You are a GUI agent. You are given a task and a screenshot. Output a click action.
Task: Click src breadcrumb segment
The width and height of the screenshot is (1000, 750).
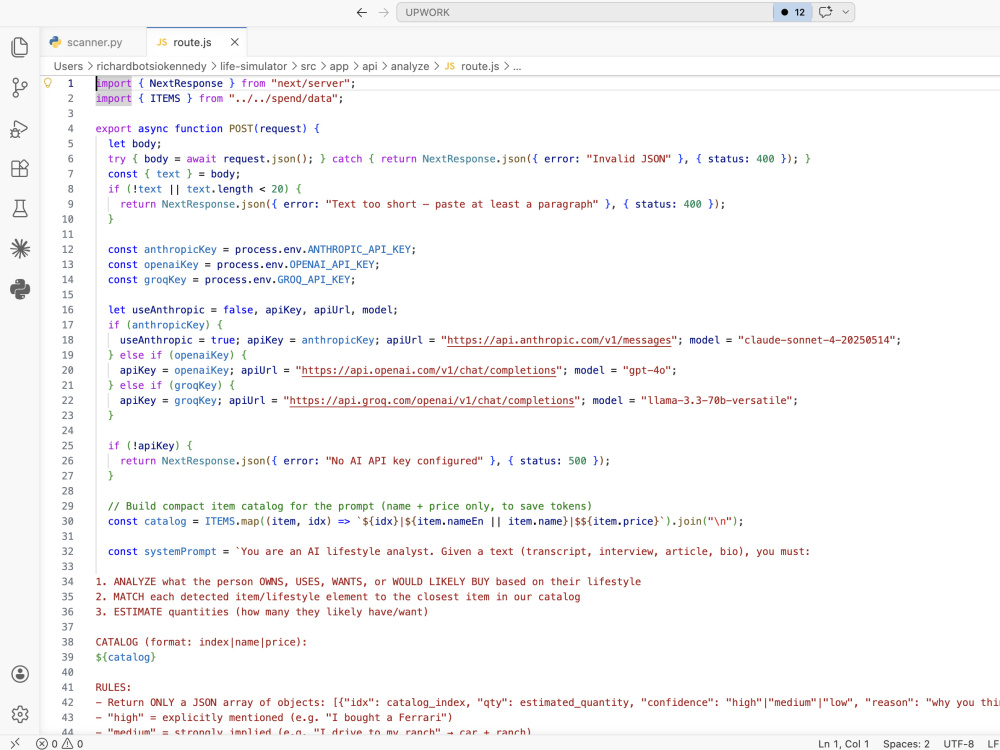click(x=308, y=66)
